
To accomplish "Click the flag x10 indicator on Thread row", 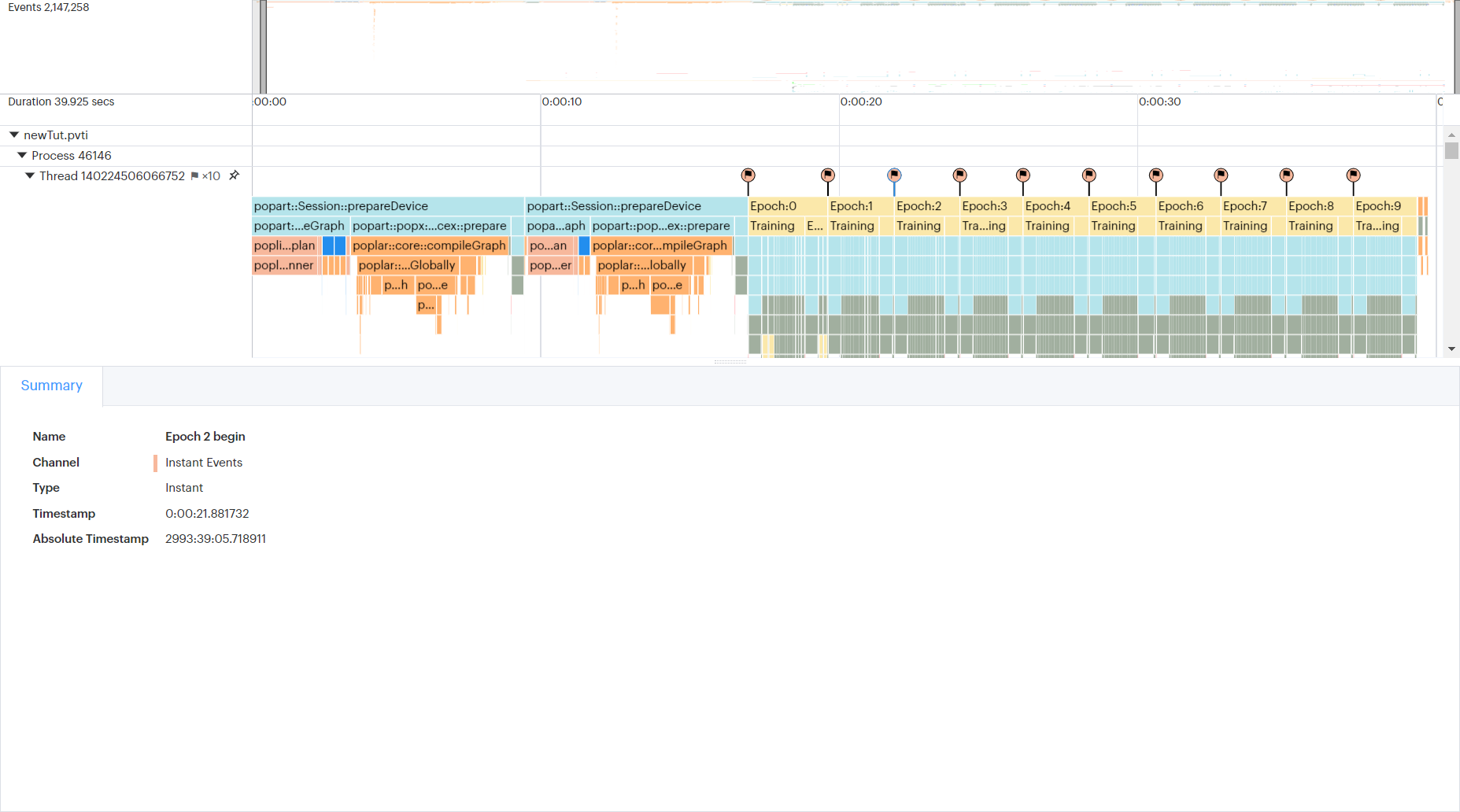I will 205,176.
